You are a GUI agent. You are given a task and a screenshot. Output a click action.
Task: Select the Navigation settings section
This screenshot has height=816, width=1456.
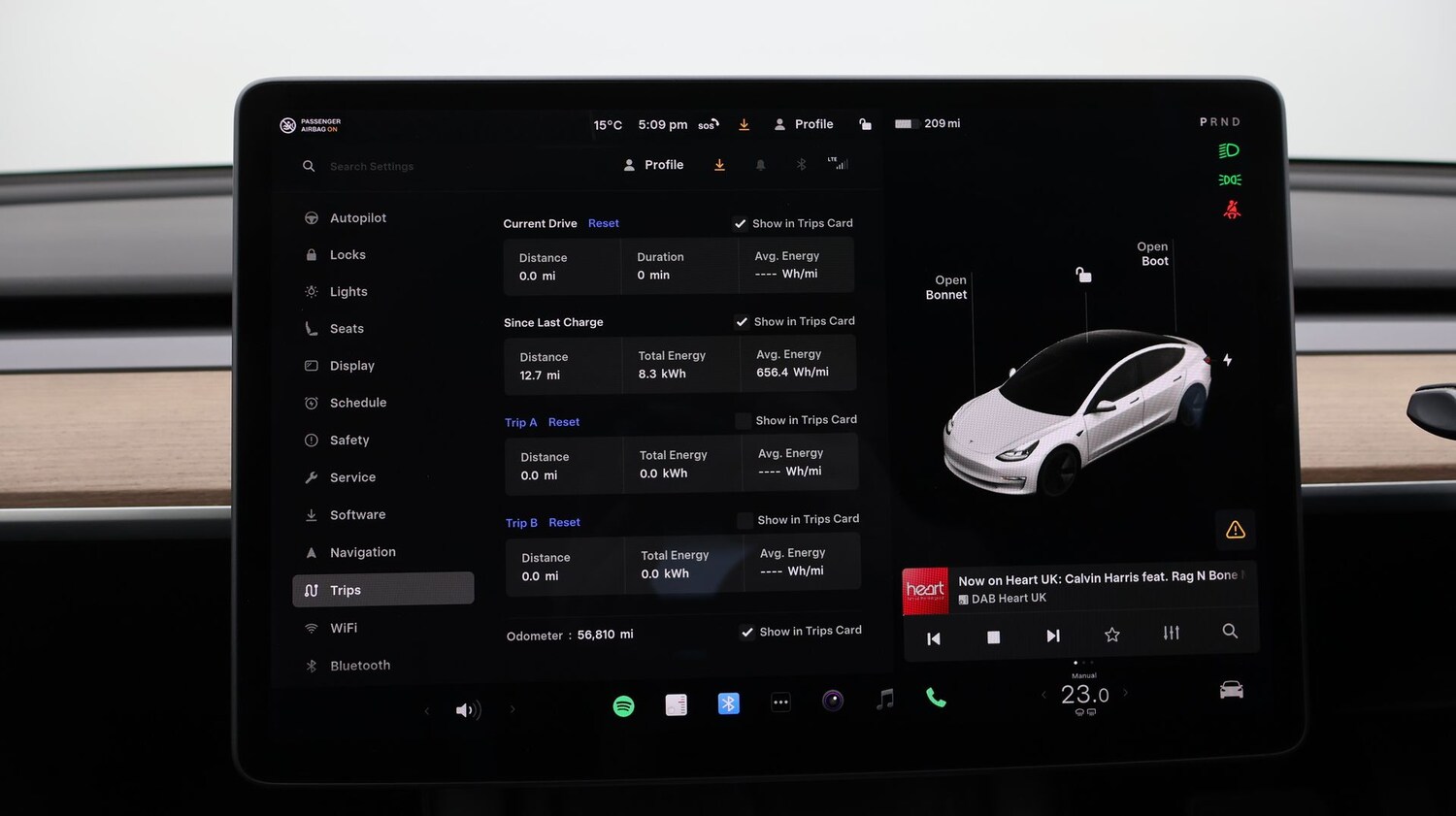pos(362,552)
